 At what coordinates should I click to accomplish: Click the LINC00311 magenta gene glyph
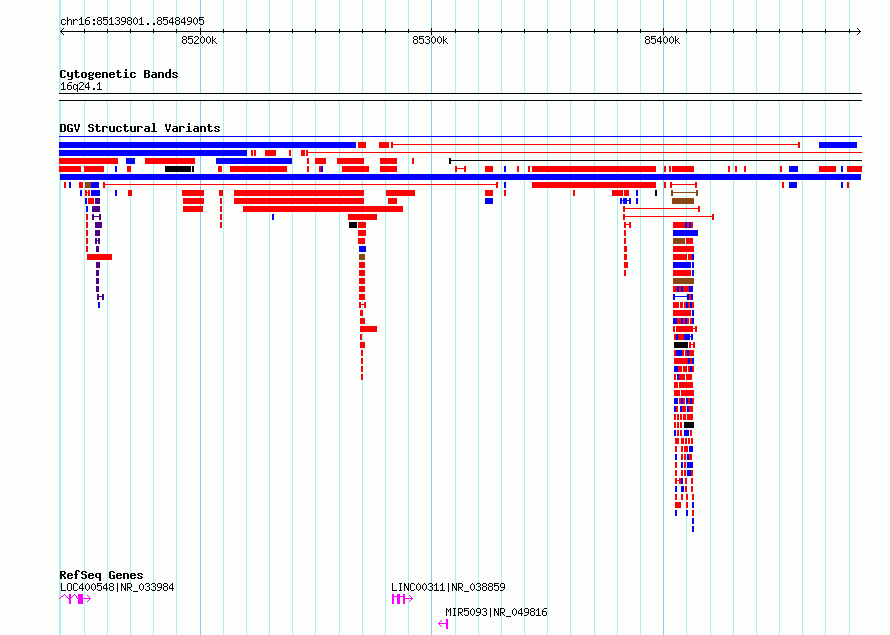pyautogui.click(x=402, y=599)
